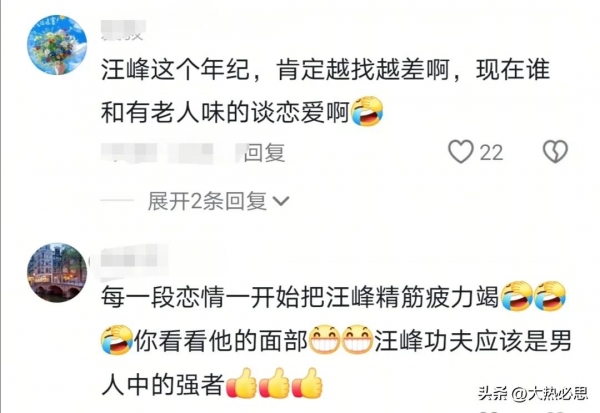Tap the broken heart dislike icon
600x413 pixels.
tap(555, 152)
